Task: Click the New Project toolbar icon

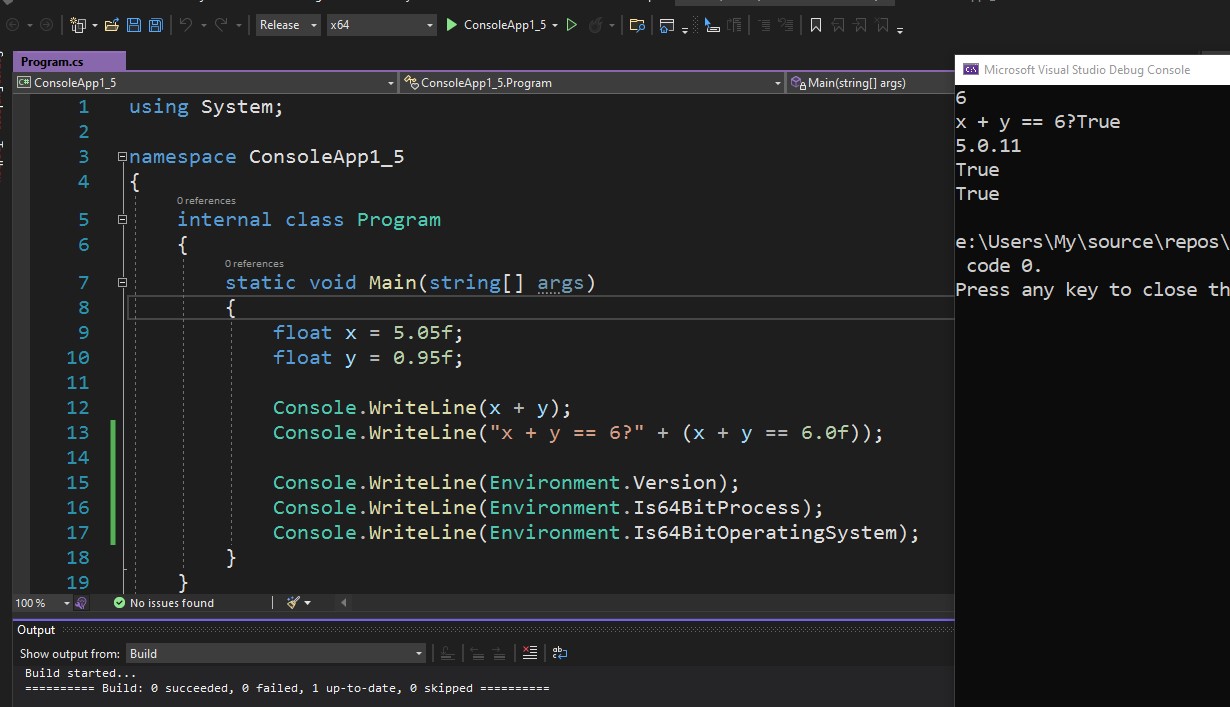Action: [77, 25]
